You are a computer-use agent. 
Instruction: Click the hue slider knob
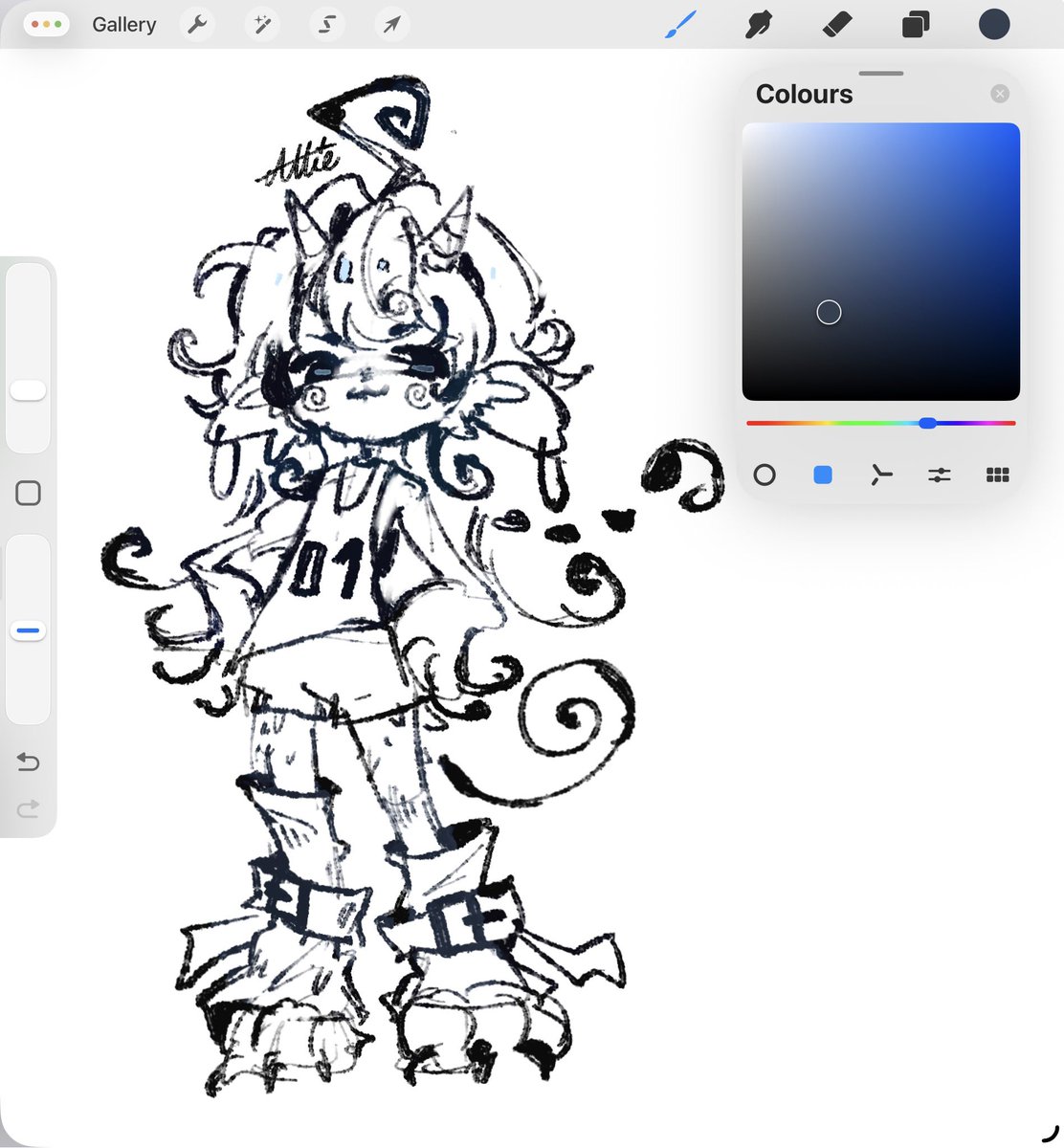click(927, 423)
